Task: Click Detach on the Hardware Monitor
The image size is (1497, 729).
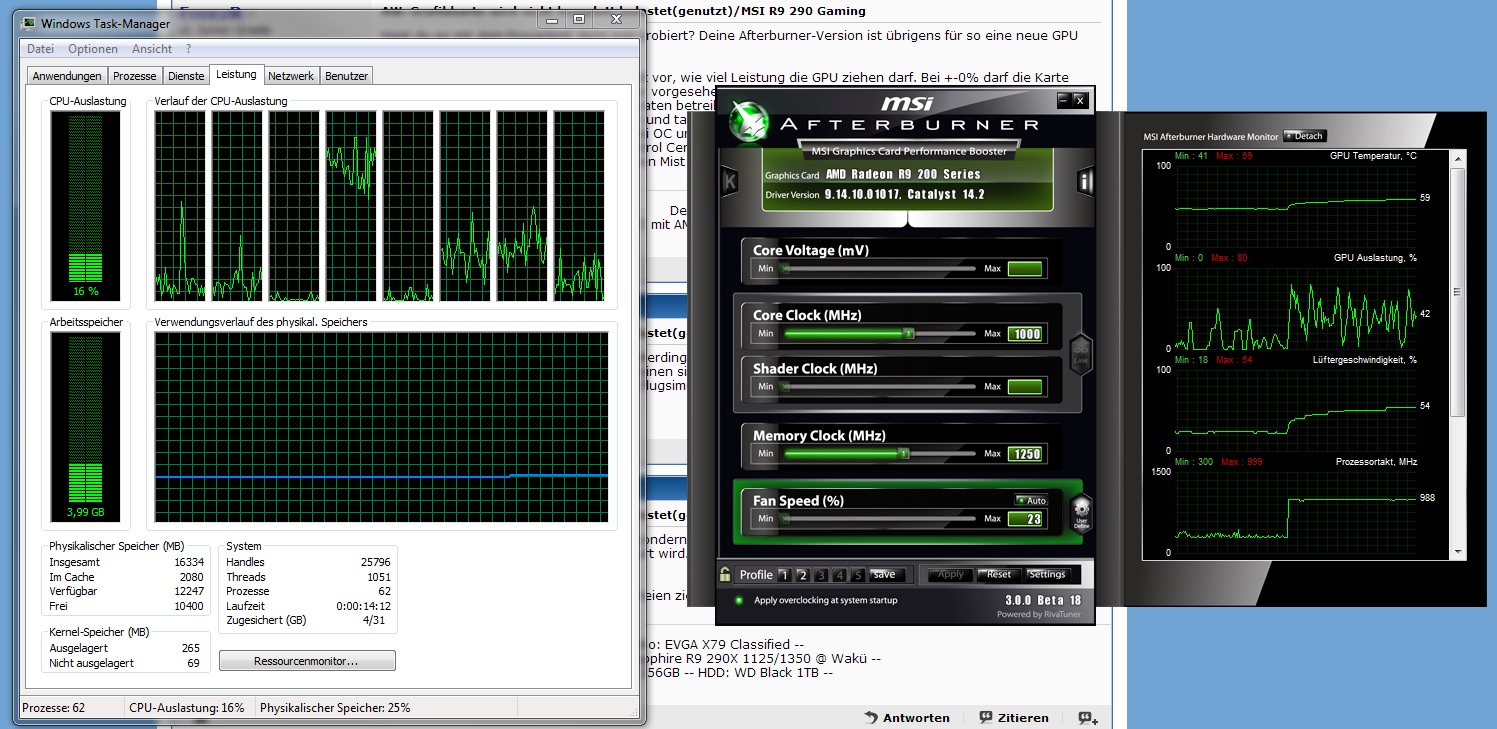Action: (x=1305, y=136)
